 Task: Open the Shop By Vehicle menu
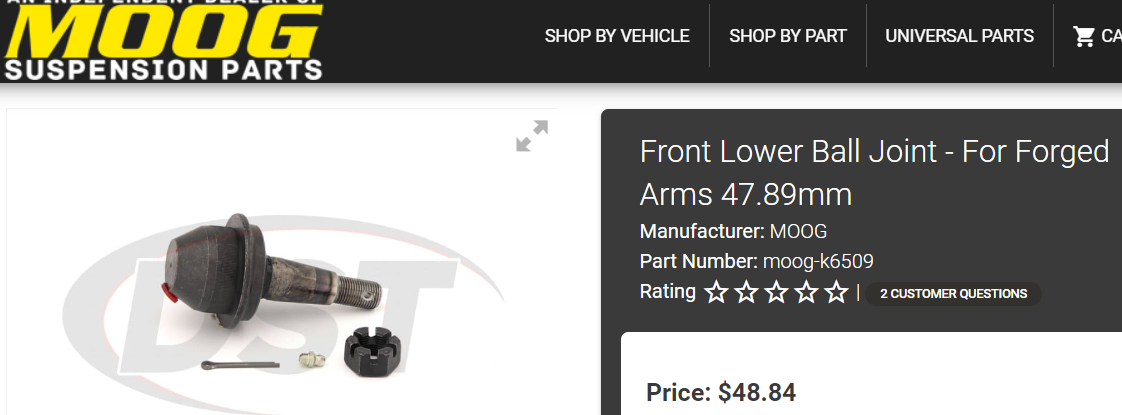point(617,36)
